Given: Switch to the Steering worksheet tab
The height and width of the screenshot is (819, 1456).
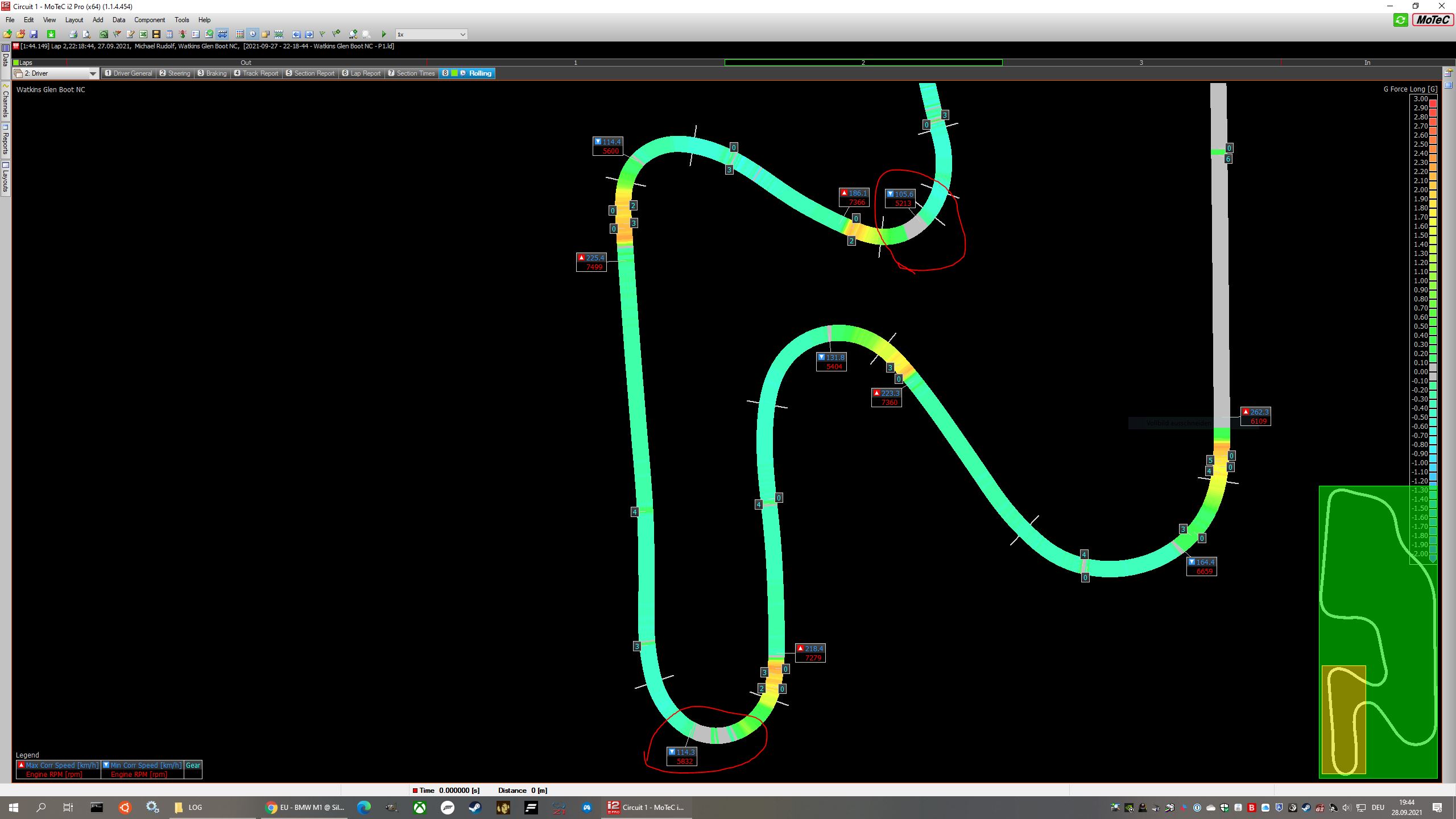Looking at the screenshot, I should click(175, 73).
